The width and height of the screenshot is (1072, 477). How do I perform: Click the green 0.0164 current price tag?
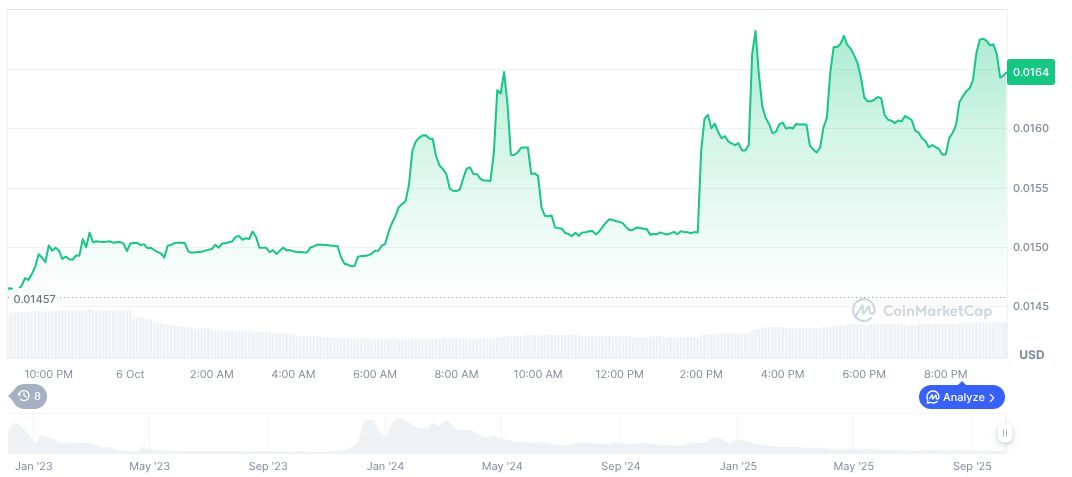[1031, 72]
